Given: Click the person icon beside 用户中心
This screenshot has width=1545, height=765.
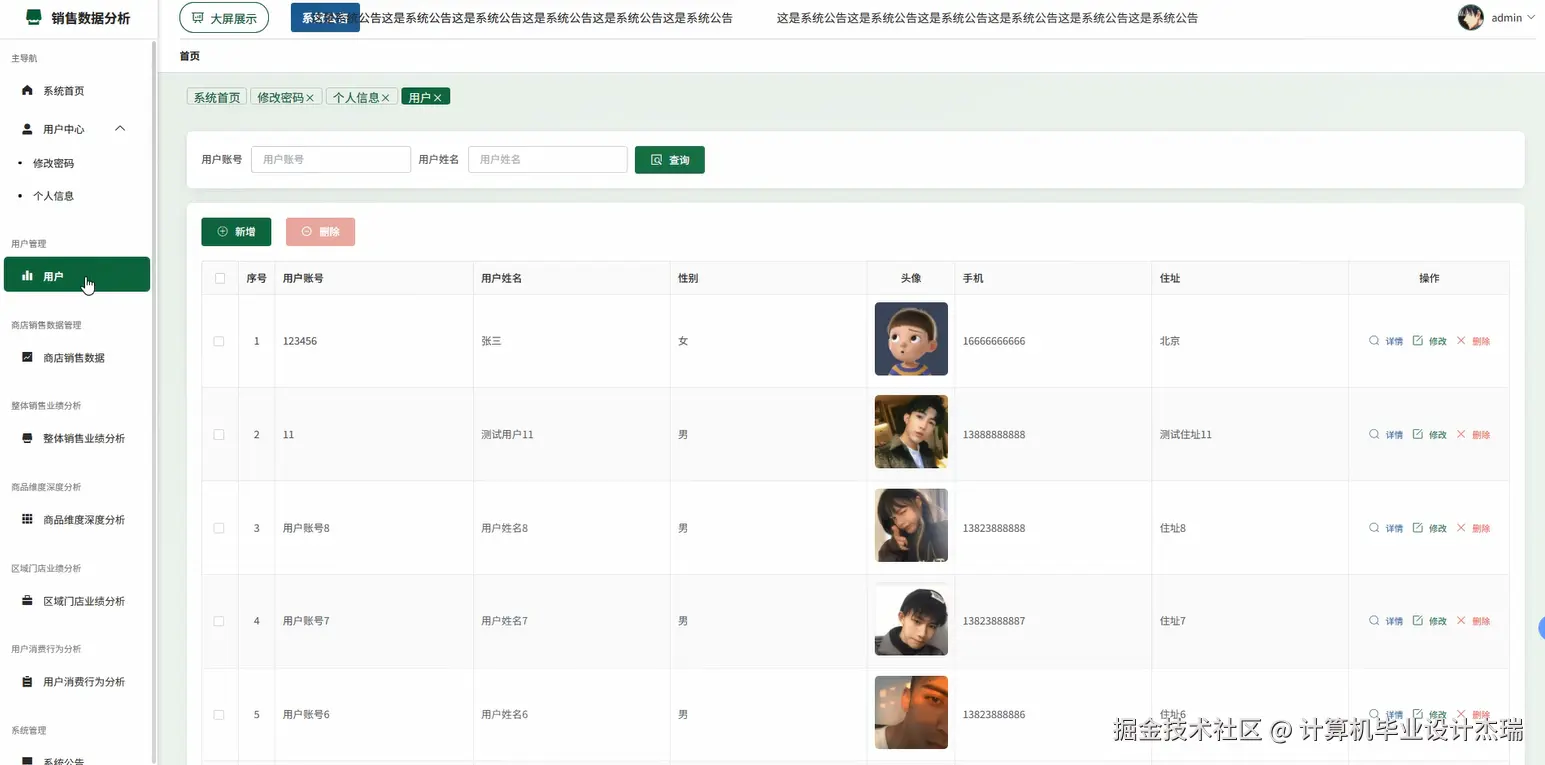Looking at the screenshot, I should pyautogui.click(x=27, y=129).
